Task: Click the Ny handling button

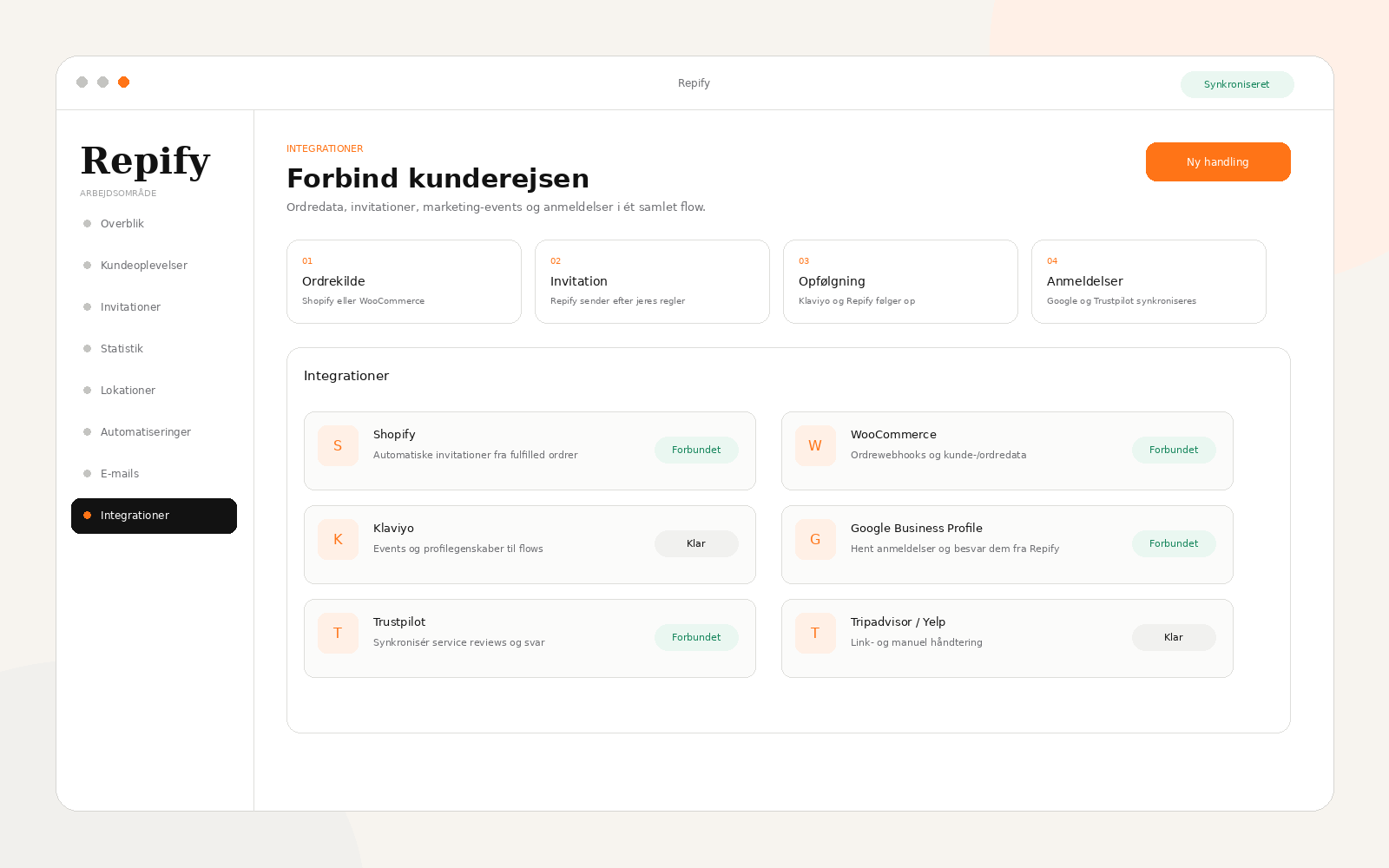Action: [x=1218, y=162]
